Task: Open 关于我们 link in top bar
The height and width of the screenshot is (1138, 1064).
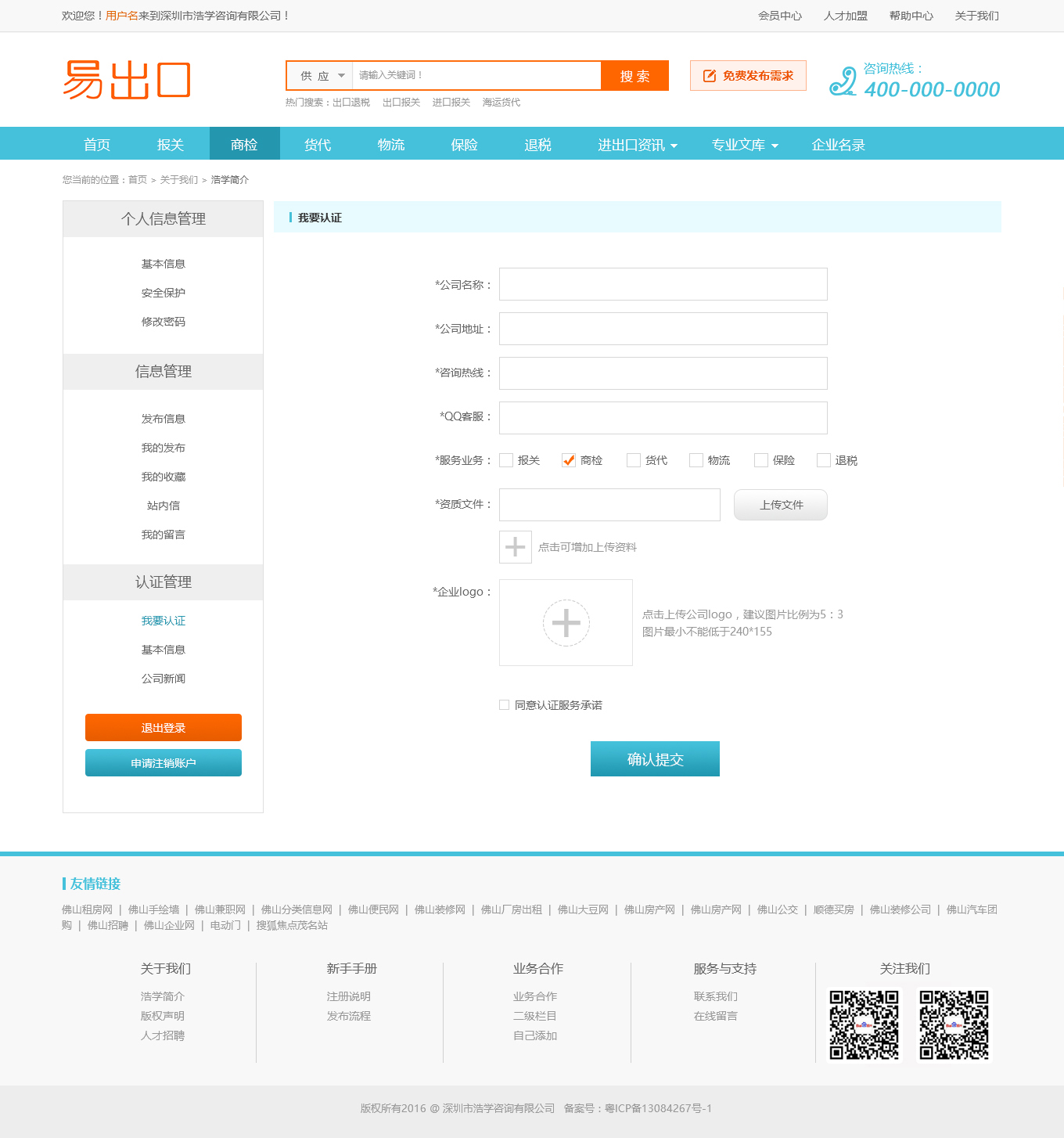Action: (977, 16)
